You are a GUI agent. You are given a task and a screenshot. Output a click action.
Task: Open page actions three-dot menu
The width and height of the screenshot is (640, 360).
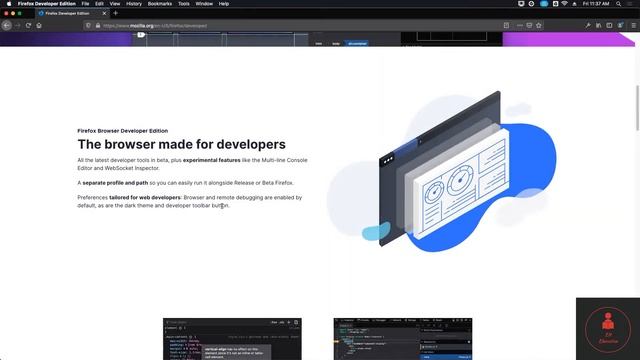click(520, 25)
